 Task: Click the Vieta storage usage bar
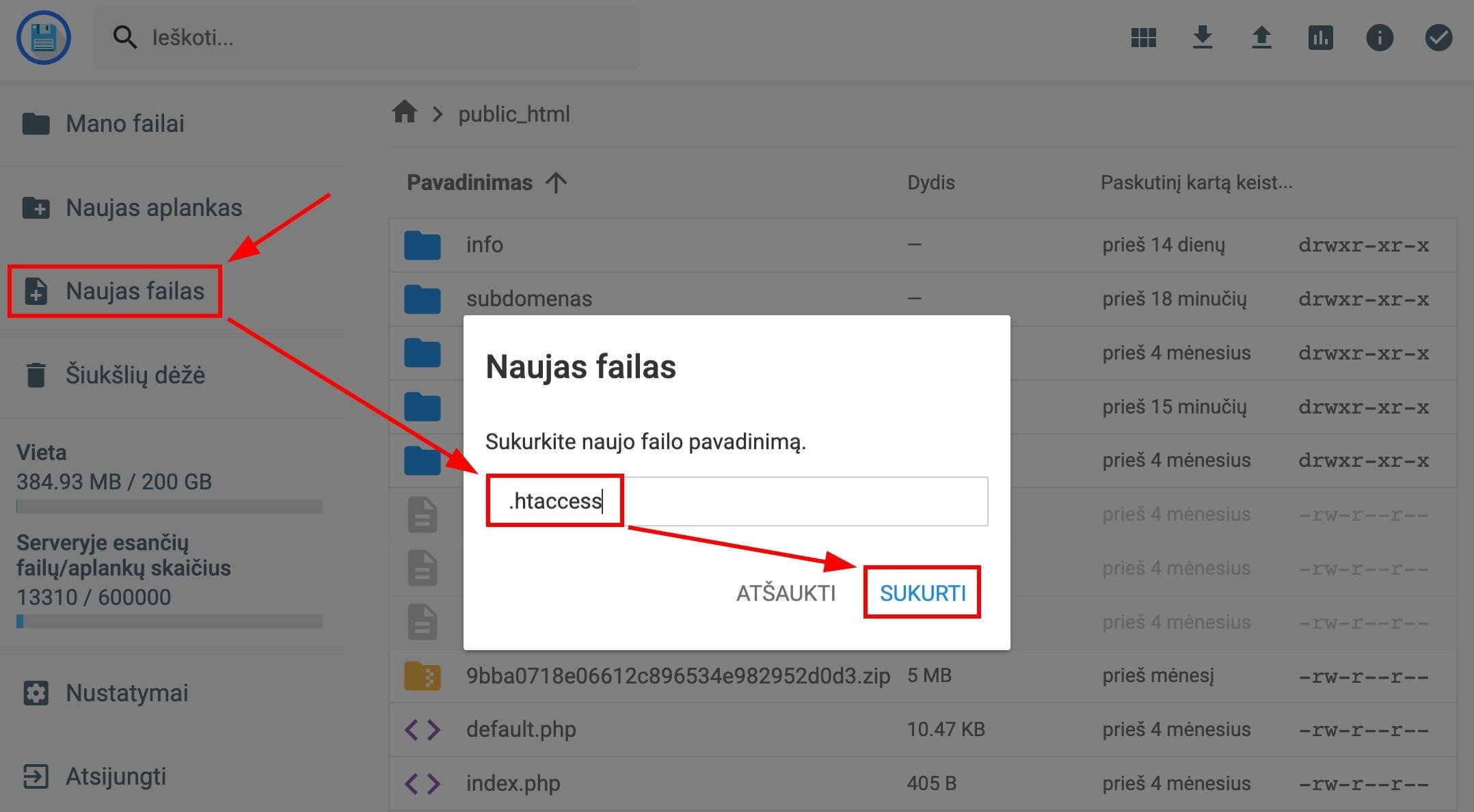coord(170,506)
